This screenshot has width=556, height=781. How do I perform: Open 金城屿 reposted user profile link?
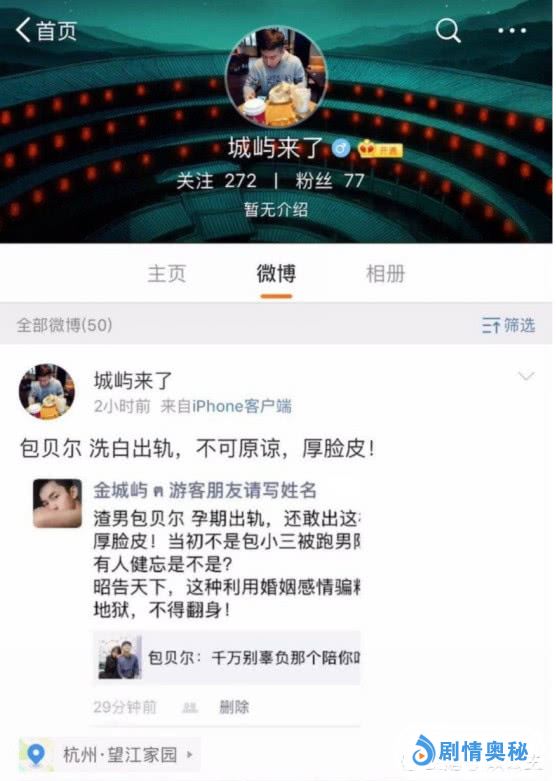pyautogui.click(x=121, y=491)
